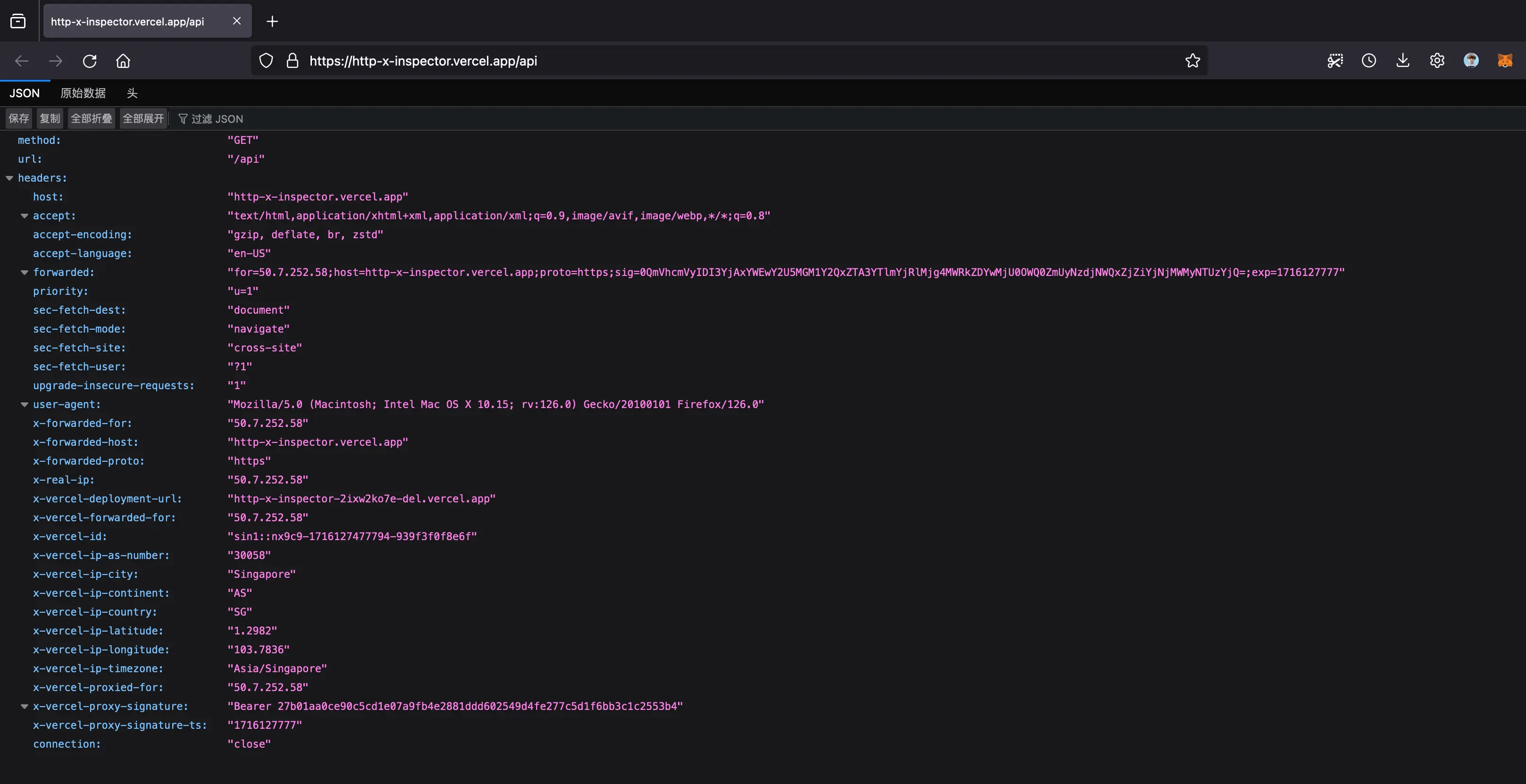Click the 全部折叠 collapse all button
This screenshot has height=784, width=1526.
(x=91, y=119)
